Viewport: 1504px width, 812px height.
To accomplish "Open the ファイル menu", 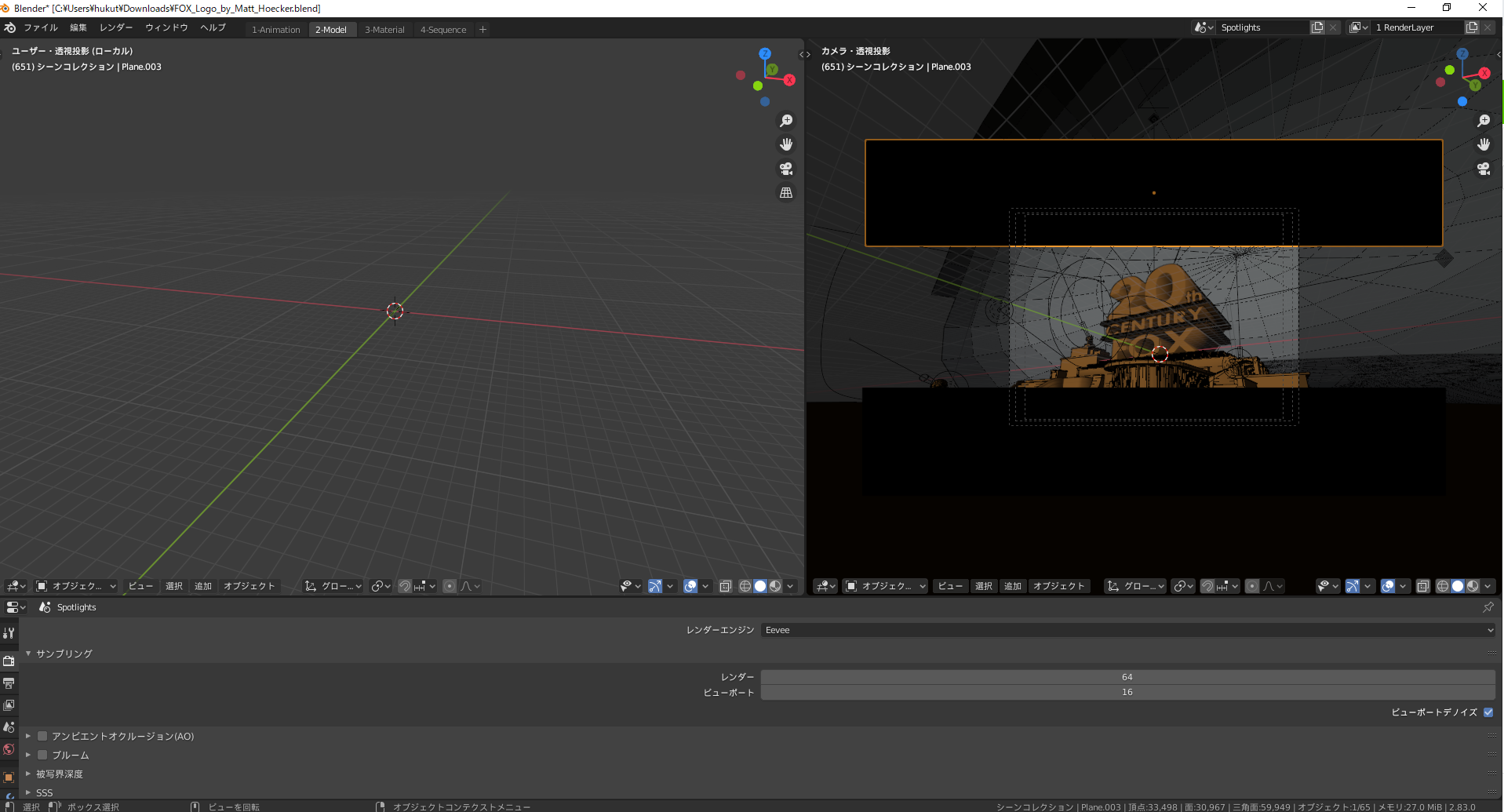I will tap(41, 27).
